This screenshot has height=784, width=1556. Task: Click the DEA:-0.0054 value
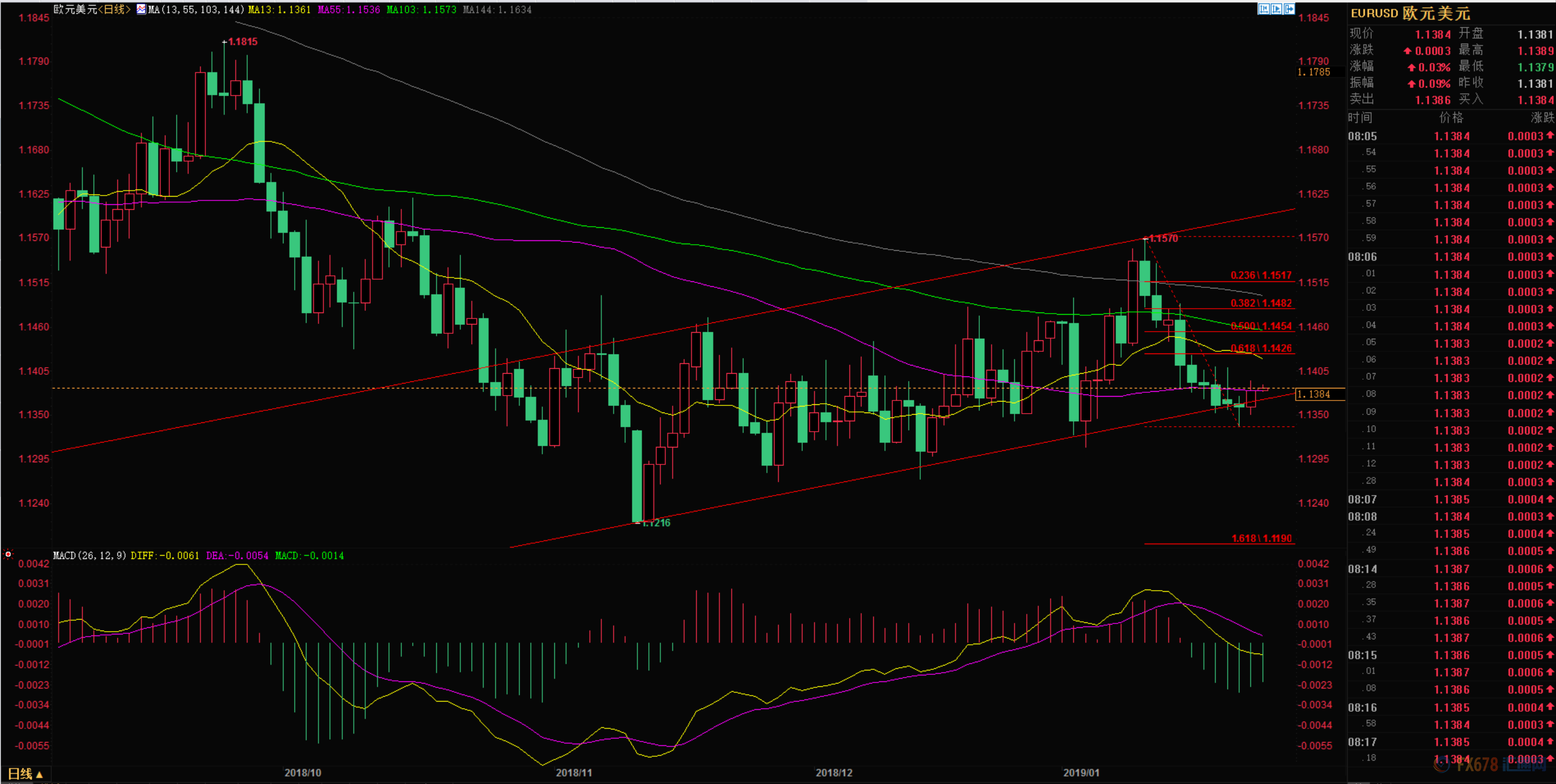pyautogui.click(x=237, y=555)
